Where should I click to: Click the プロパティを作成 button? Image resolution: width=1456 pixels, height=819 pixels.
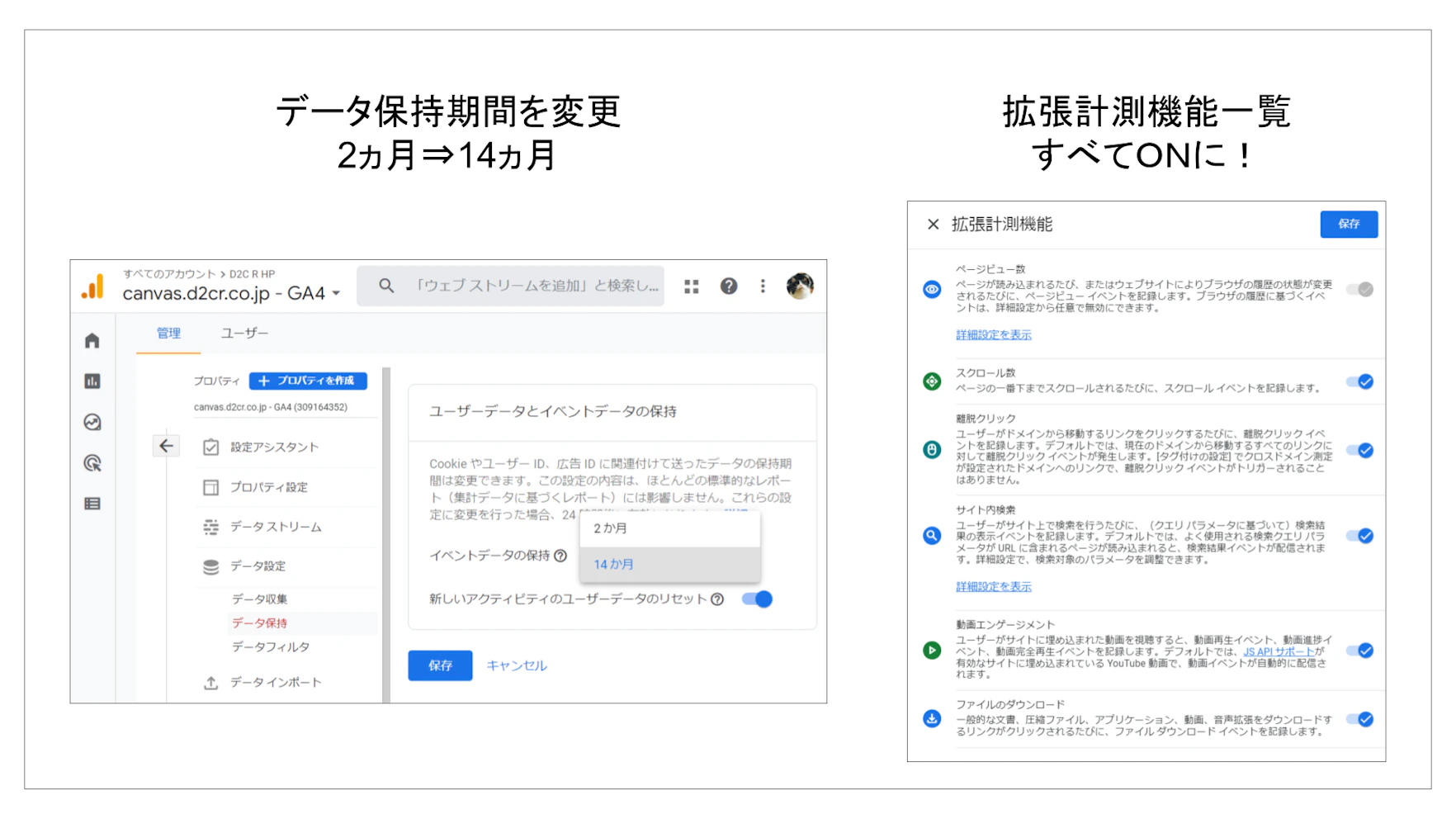coord(308,381)
